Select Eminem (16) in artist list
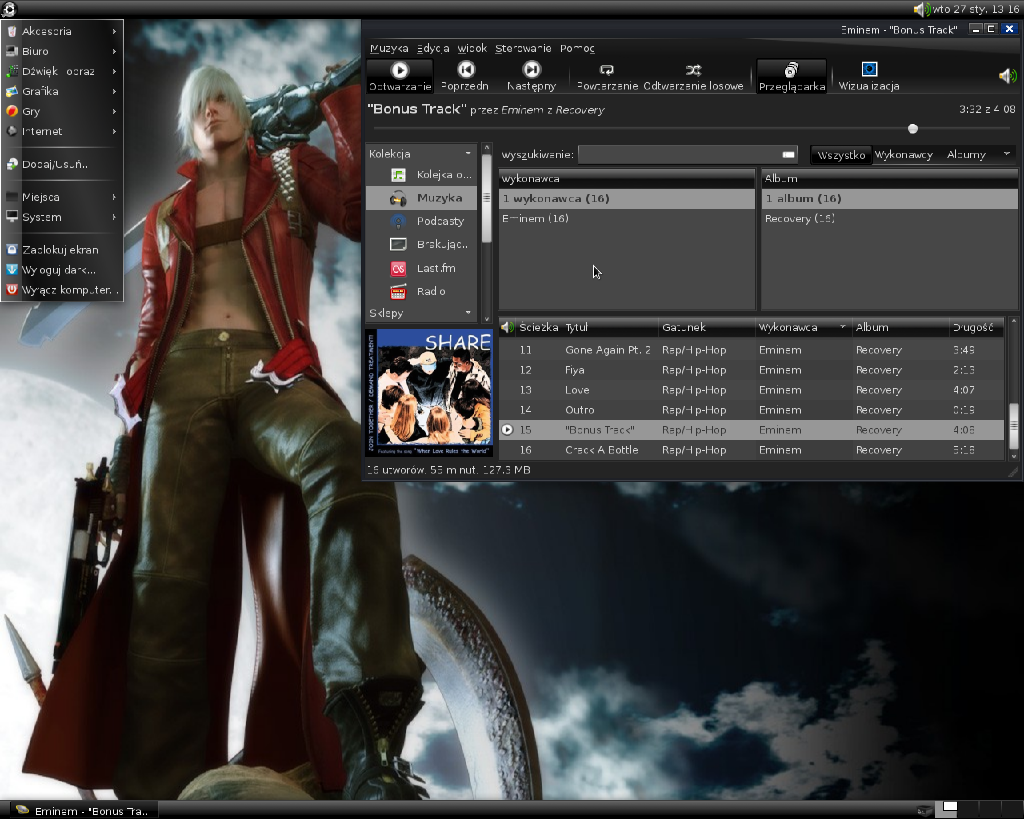Viewport: 1024px width, 819px height. coord(627,219)
